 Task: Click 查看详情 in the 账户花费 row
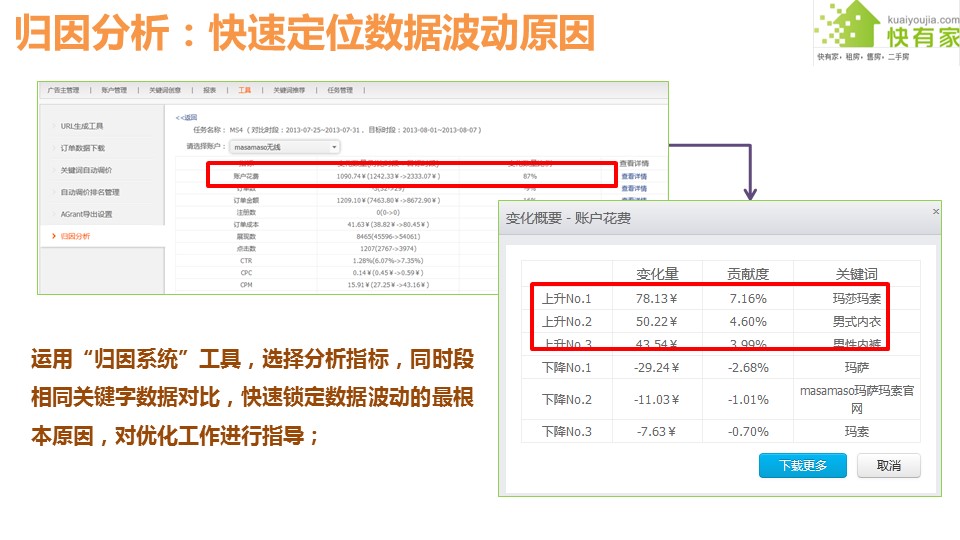click(634, 176)
